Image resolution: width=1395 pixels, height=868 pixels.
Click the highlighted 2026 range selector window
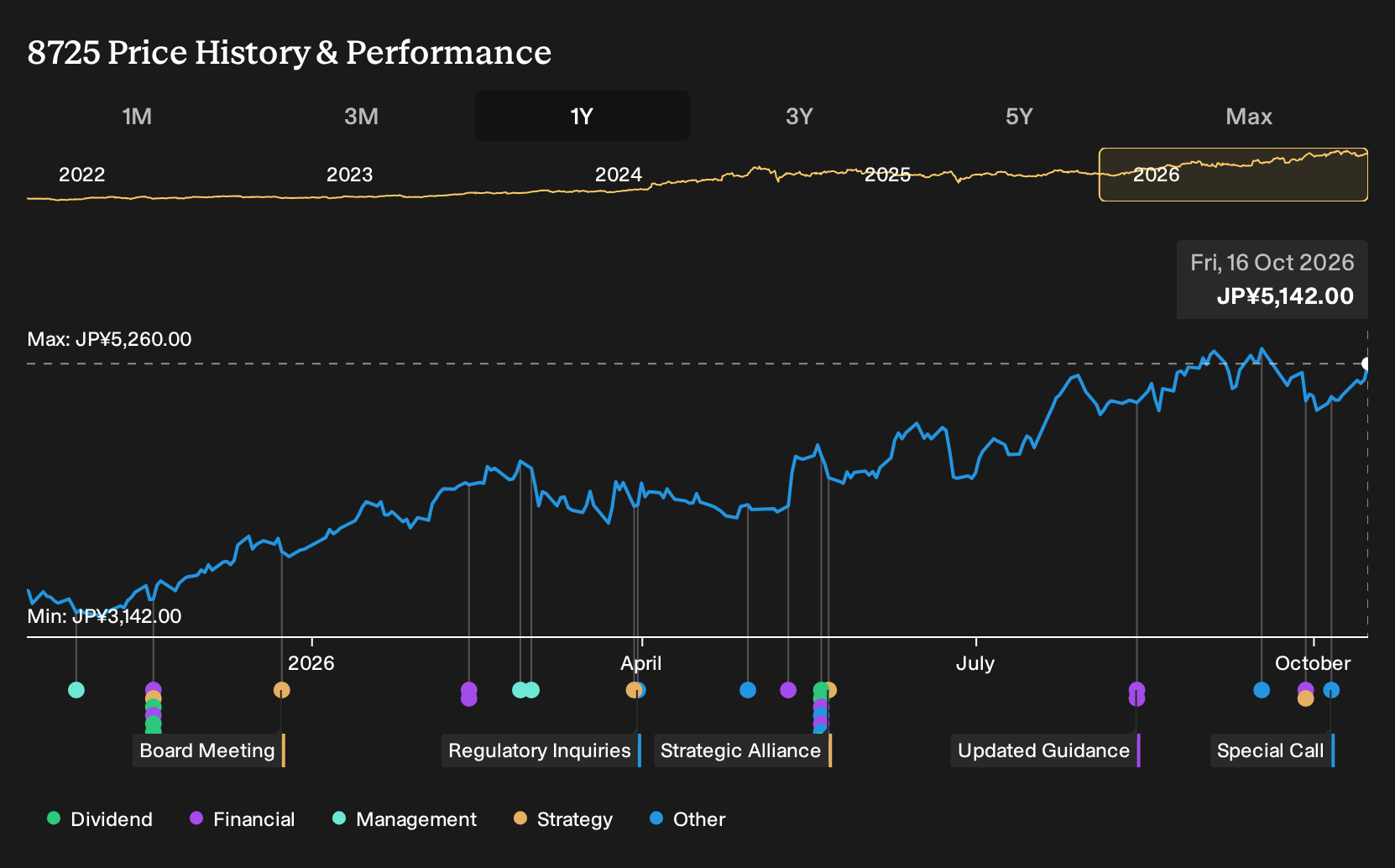click(1233, 175)
